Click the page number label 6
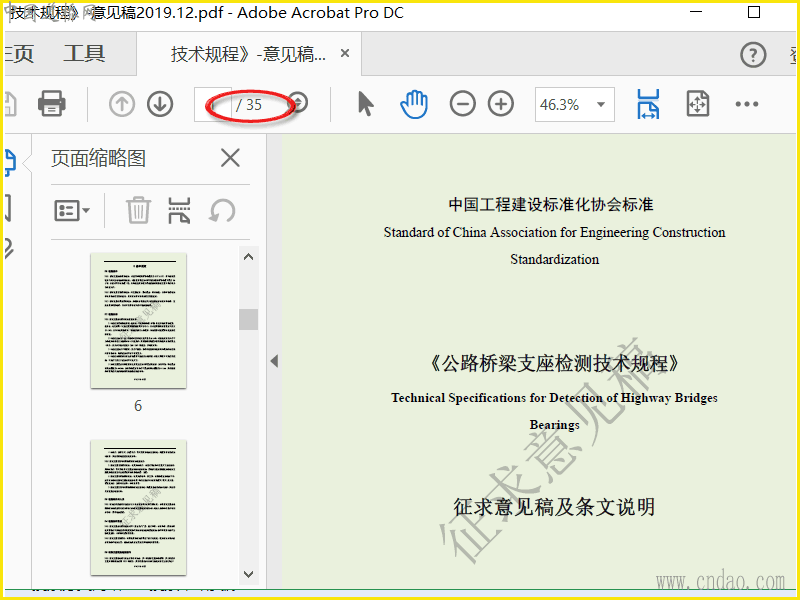Image resolution: width=800 pixels, height=600 pixels. (138, 406)
